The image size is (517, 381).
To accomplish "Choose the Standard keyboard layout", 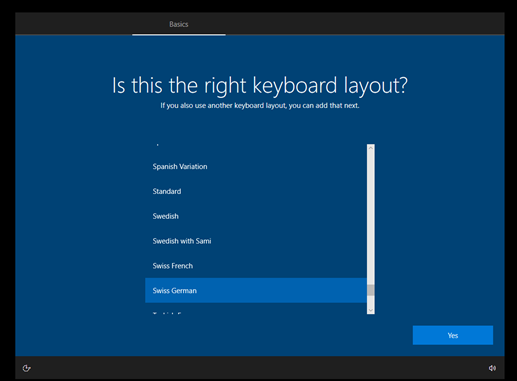I will 256,191.
